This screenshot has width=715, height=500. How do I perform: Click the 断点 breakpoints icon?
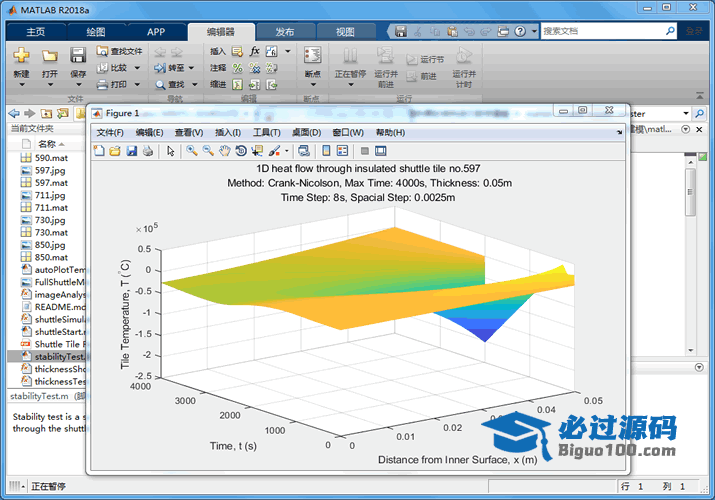point(312,55)
